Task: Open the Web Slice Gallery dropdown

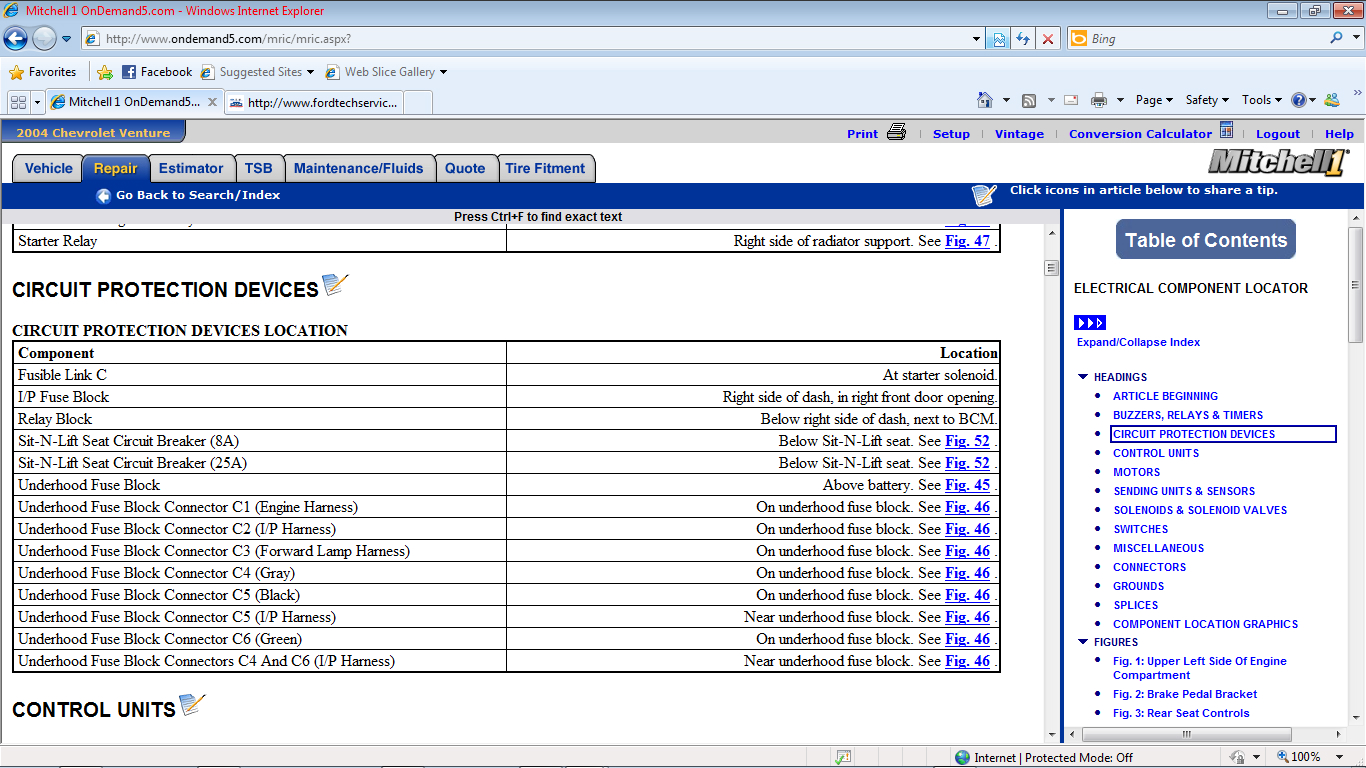Action: 443,72
